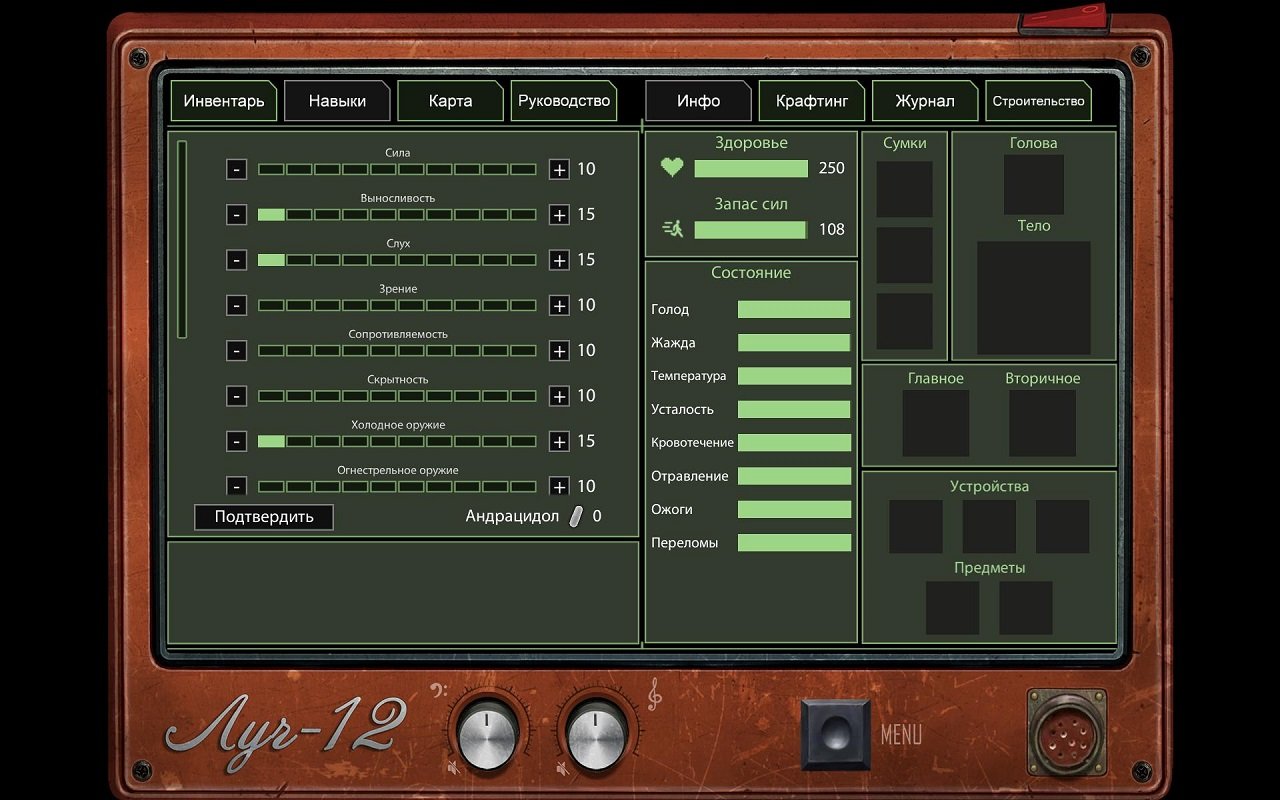
Task: Increase Скрытность with the plus button
Action: point(559,396)
